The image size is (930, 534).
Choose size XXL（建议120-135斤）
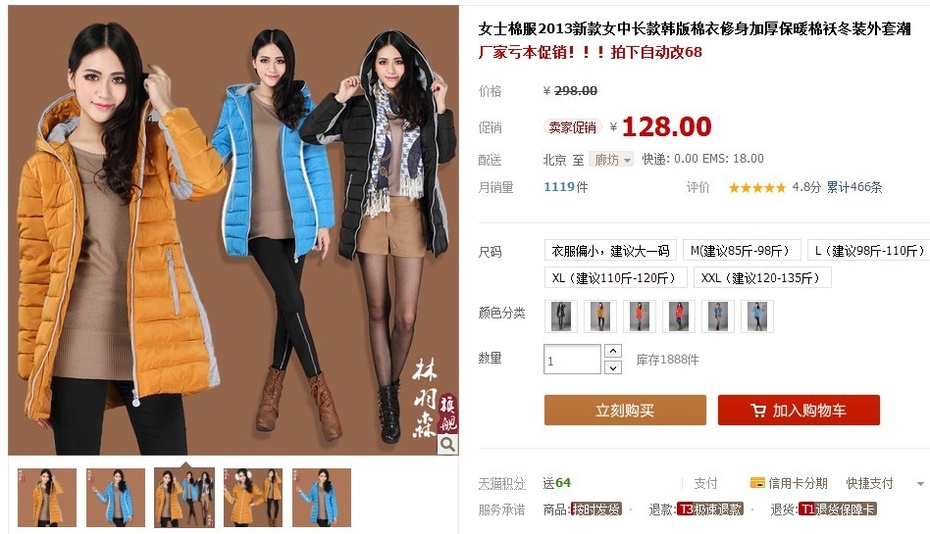pos(762,278)
